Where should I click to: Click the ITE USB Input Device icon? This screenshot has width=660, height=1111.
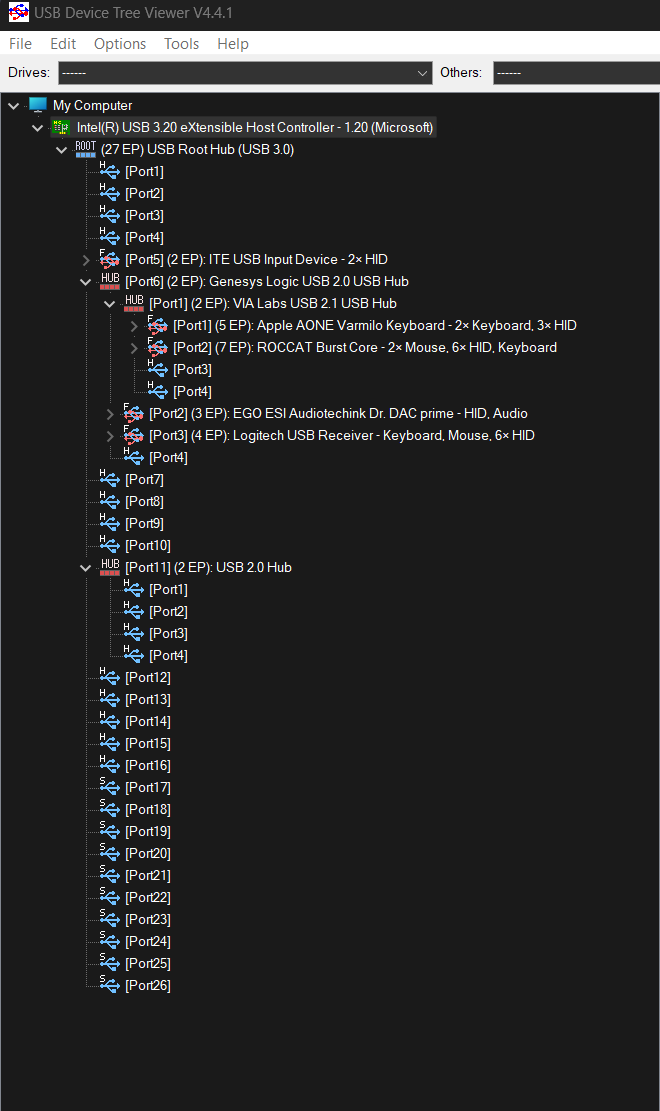pos(109,259)
